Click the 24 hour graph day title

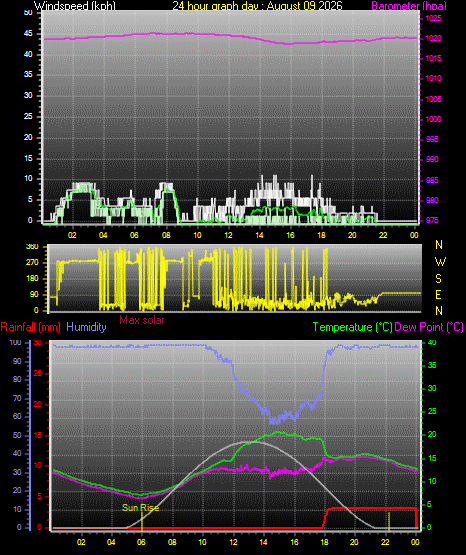click(258, 6)
